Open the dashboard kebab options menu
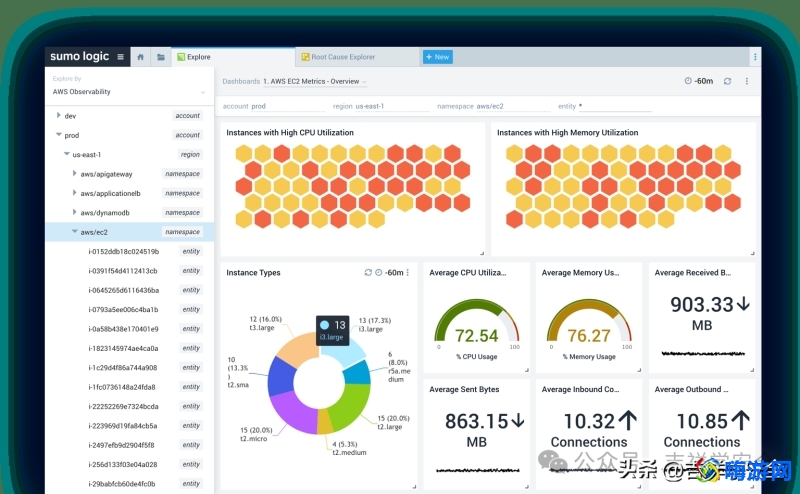 746,81
